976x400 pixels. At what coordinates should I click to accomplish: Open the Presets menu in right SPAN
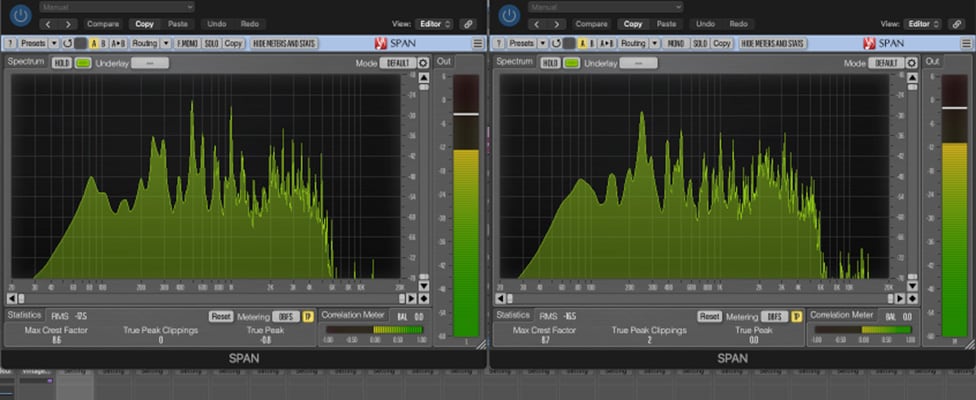[x=521, y=44]
